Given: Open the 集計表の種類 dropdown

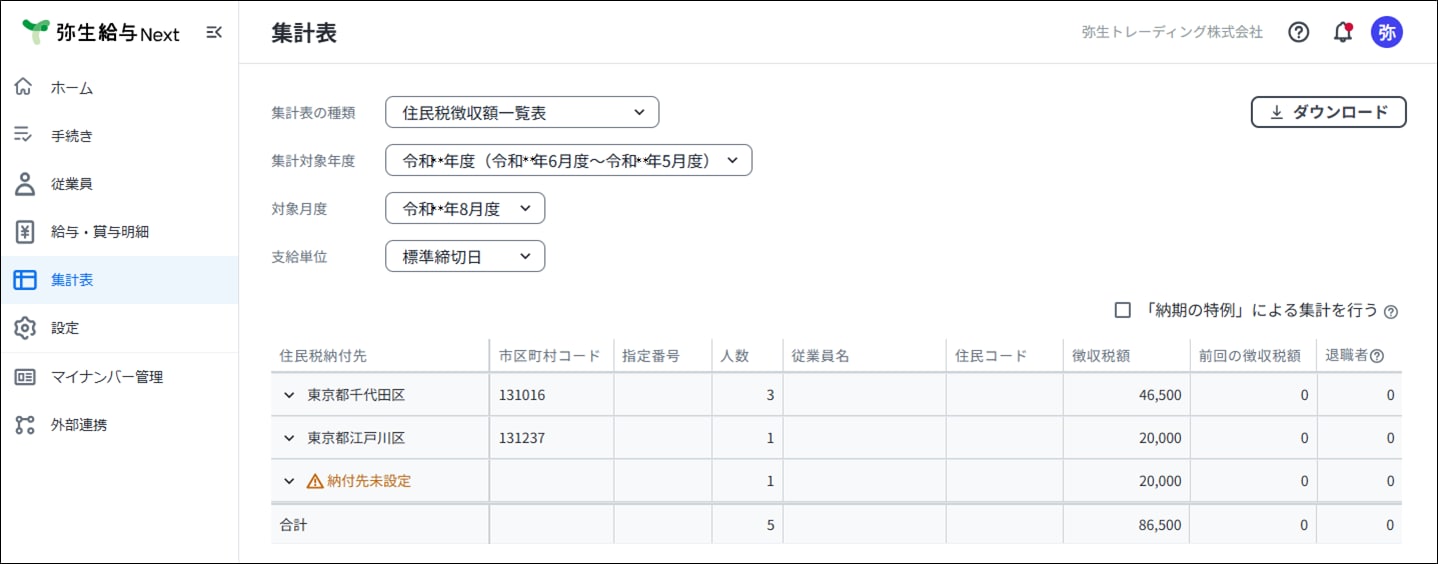Looking at the screenshot, I should pyautogui.click(x=522, y=113).
